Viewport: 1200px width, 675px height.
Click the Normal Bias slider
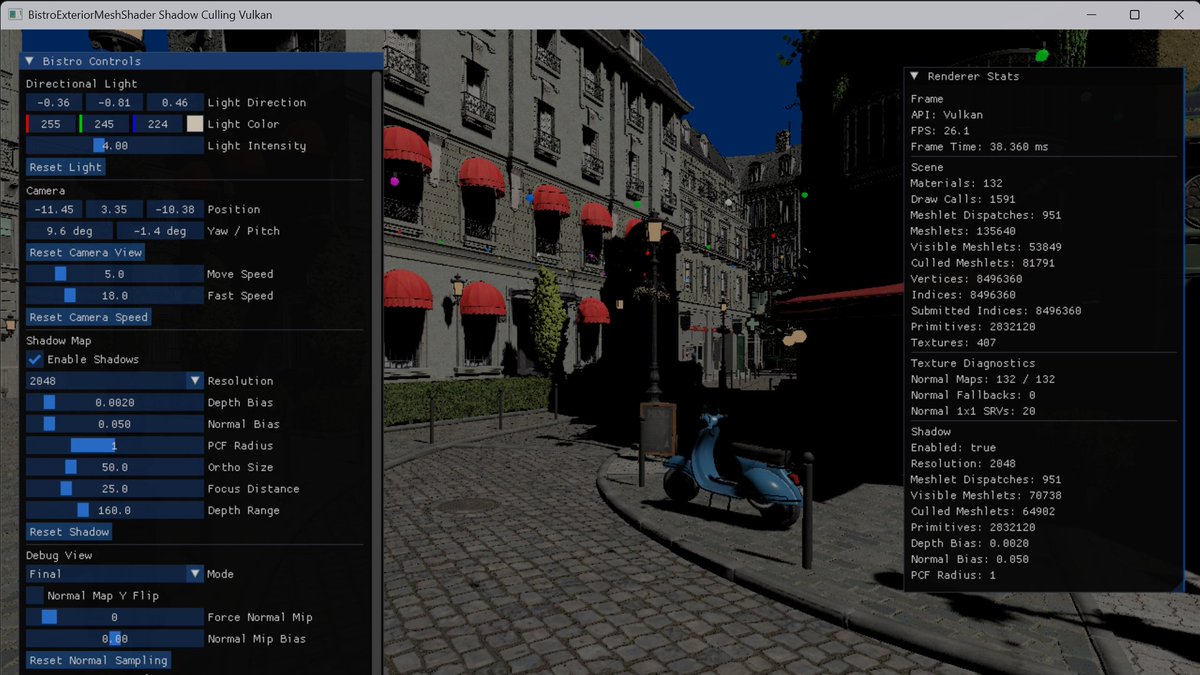click(x=115, y=424)
